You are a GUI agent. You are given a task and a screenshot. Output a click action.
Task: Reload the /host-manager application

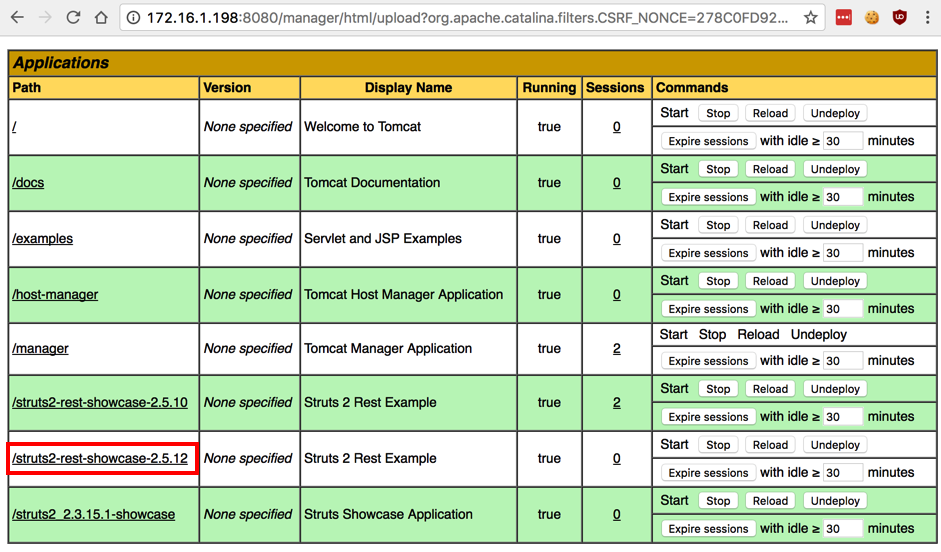[x=770, y=281]
